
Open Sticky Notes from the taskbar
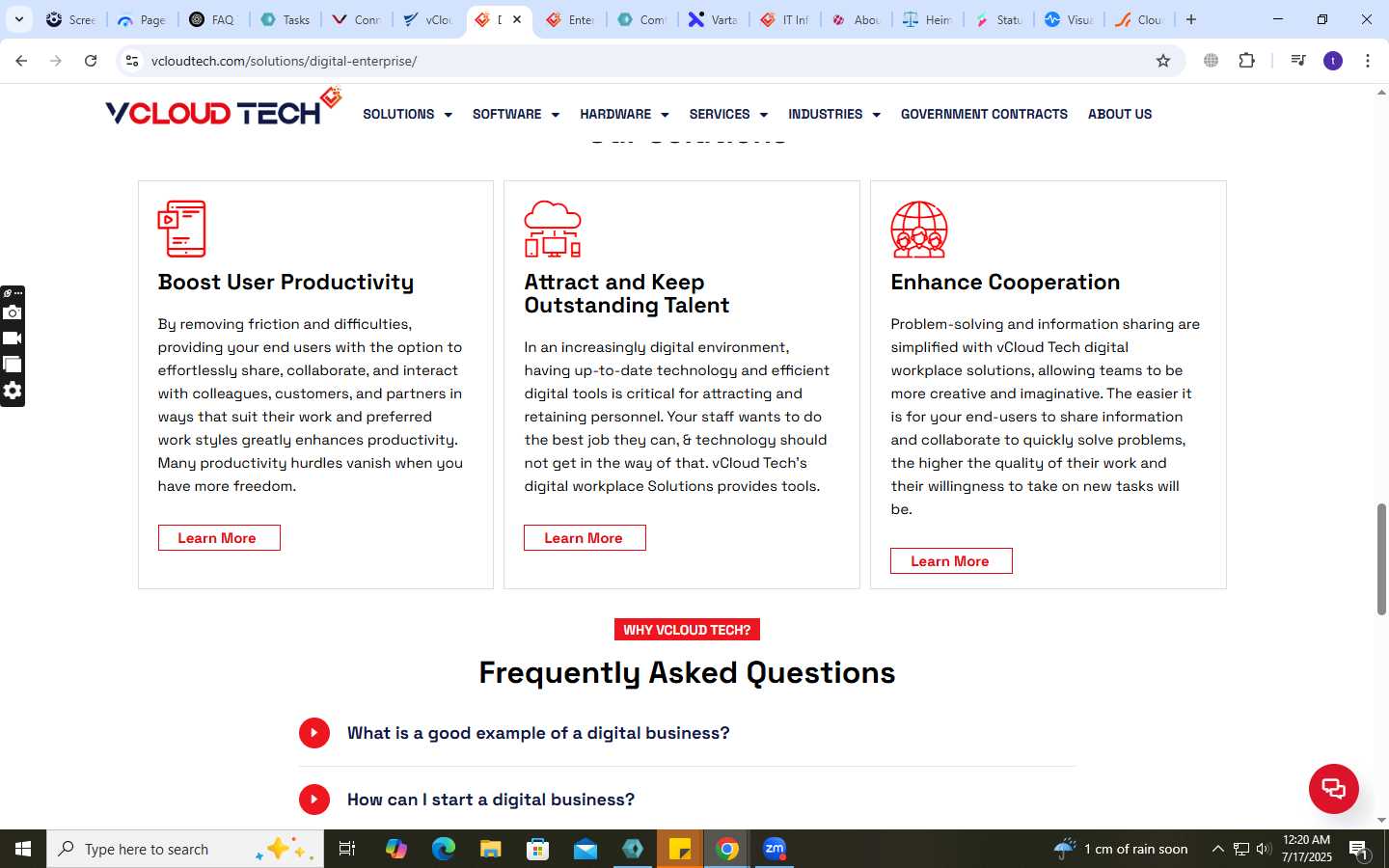pyautogui.click(x=680, y=849)
